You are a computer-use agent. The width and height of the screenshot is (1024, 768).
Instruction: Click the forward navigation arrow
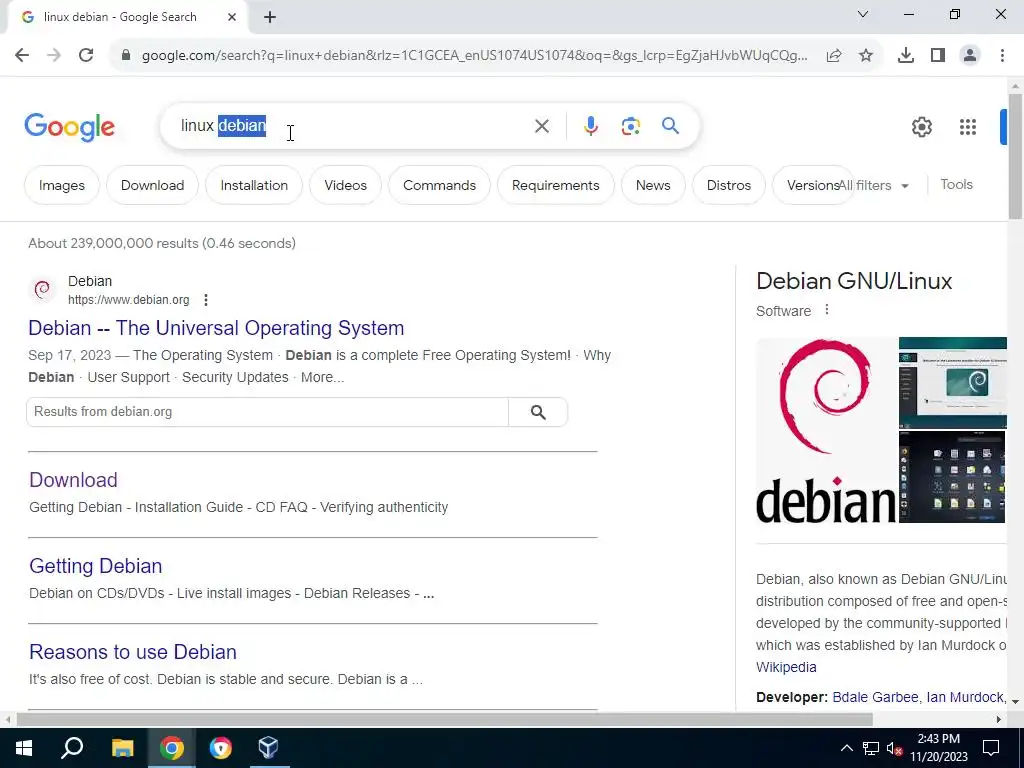[54, 56]
